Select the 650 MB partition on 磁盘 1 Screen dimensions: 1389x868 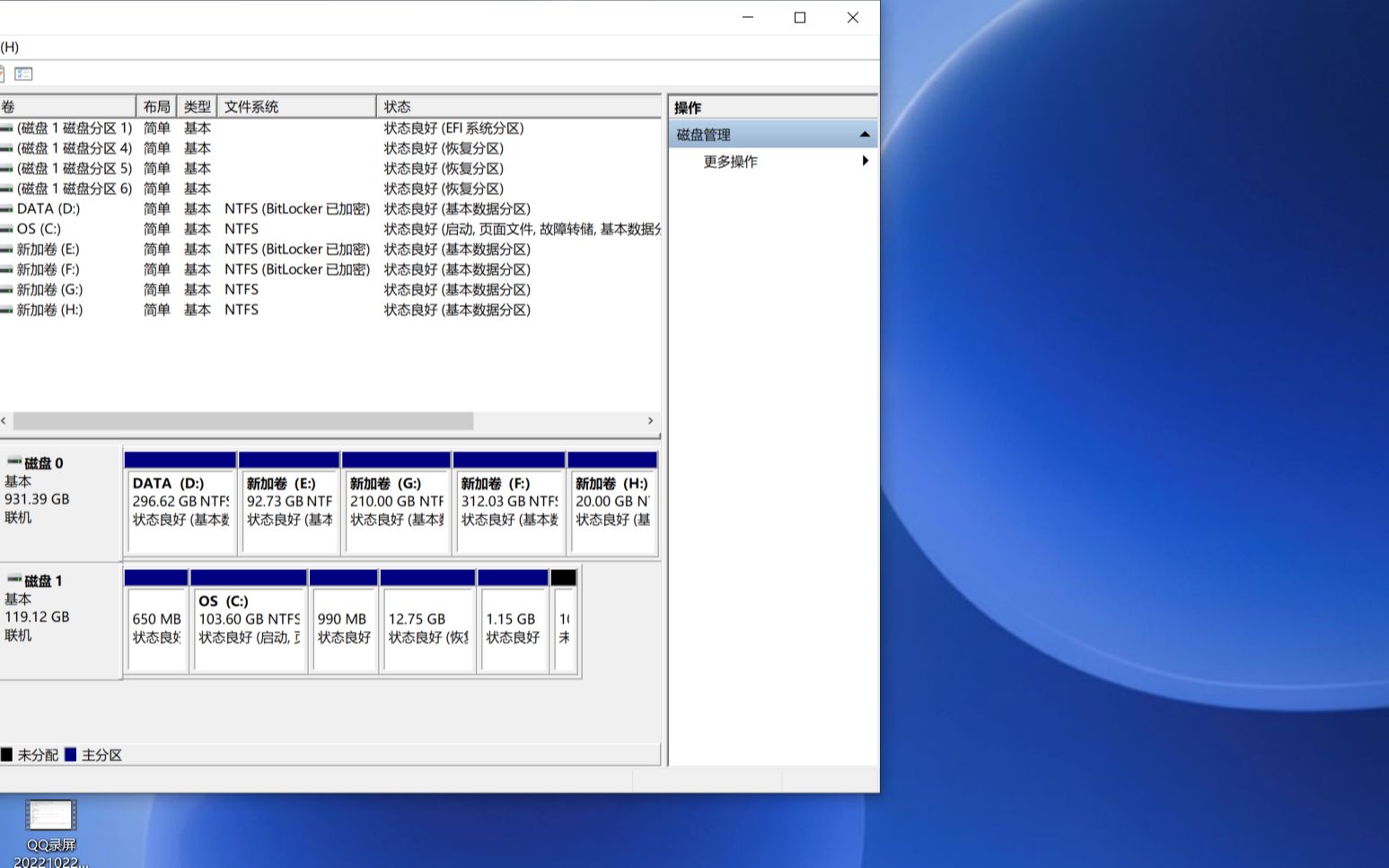pos(156,621)
